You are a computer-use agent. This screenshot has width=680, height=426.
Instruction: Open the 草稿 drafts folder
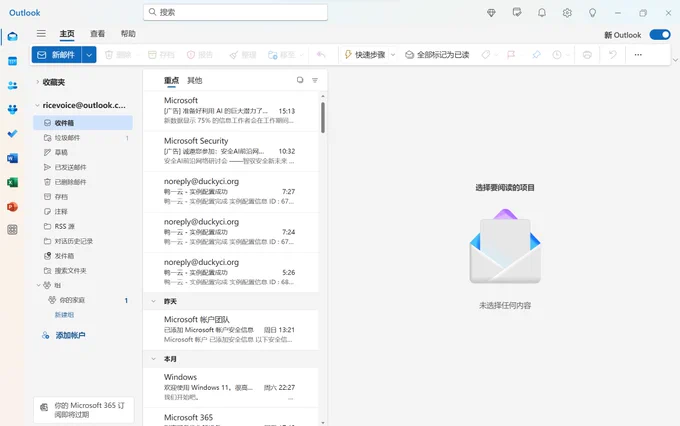point(83,152)
